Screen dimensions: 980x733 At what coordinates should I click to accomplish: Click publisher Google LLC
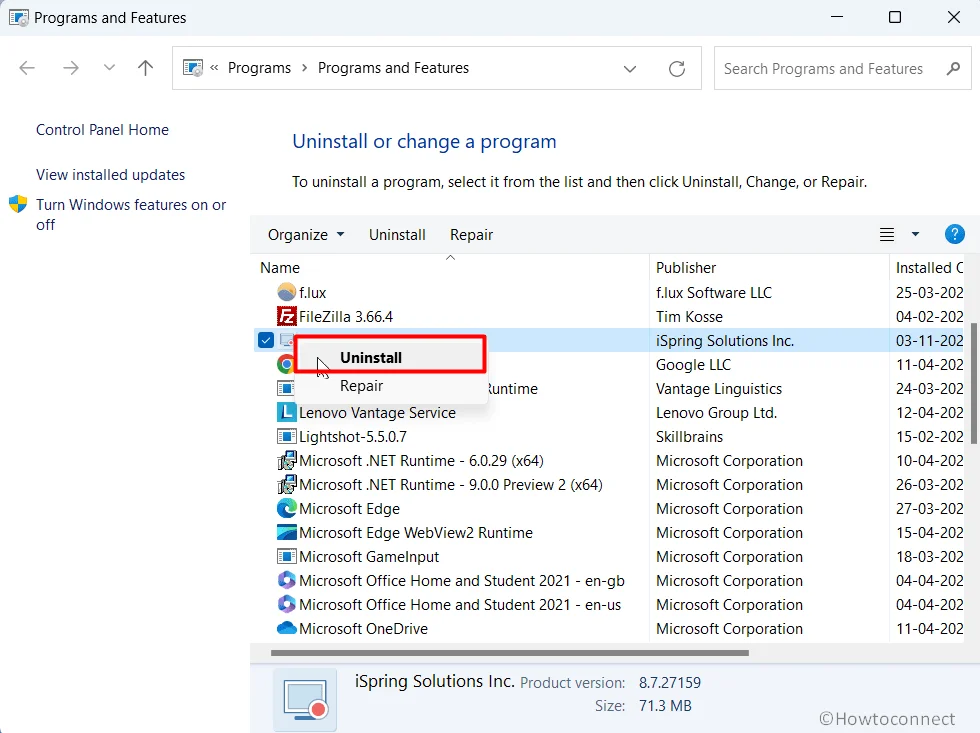(693, 364)
